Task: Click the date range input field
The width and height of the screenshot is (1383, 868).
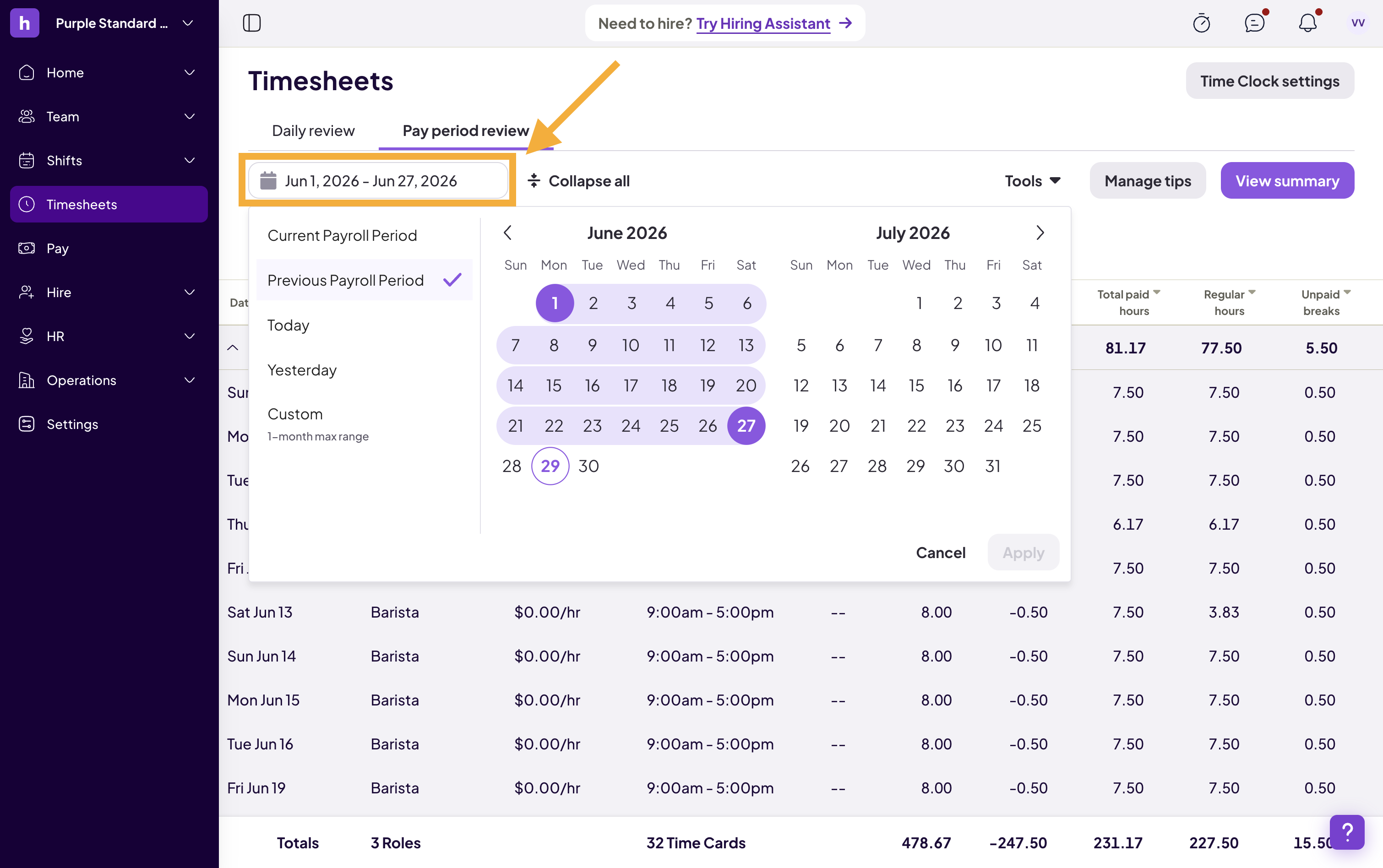Action: click(378, 181)
